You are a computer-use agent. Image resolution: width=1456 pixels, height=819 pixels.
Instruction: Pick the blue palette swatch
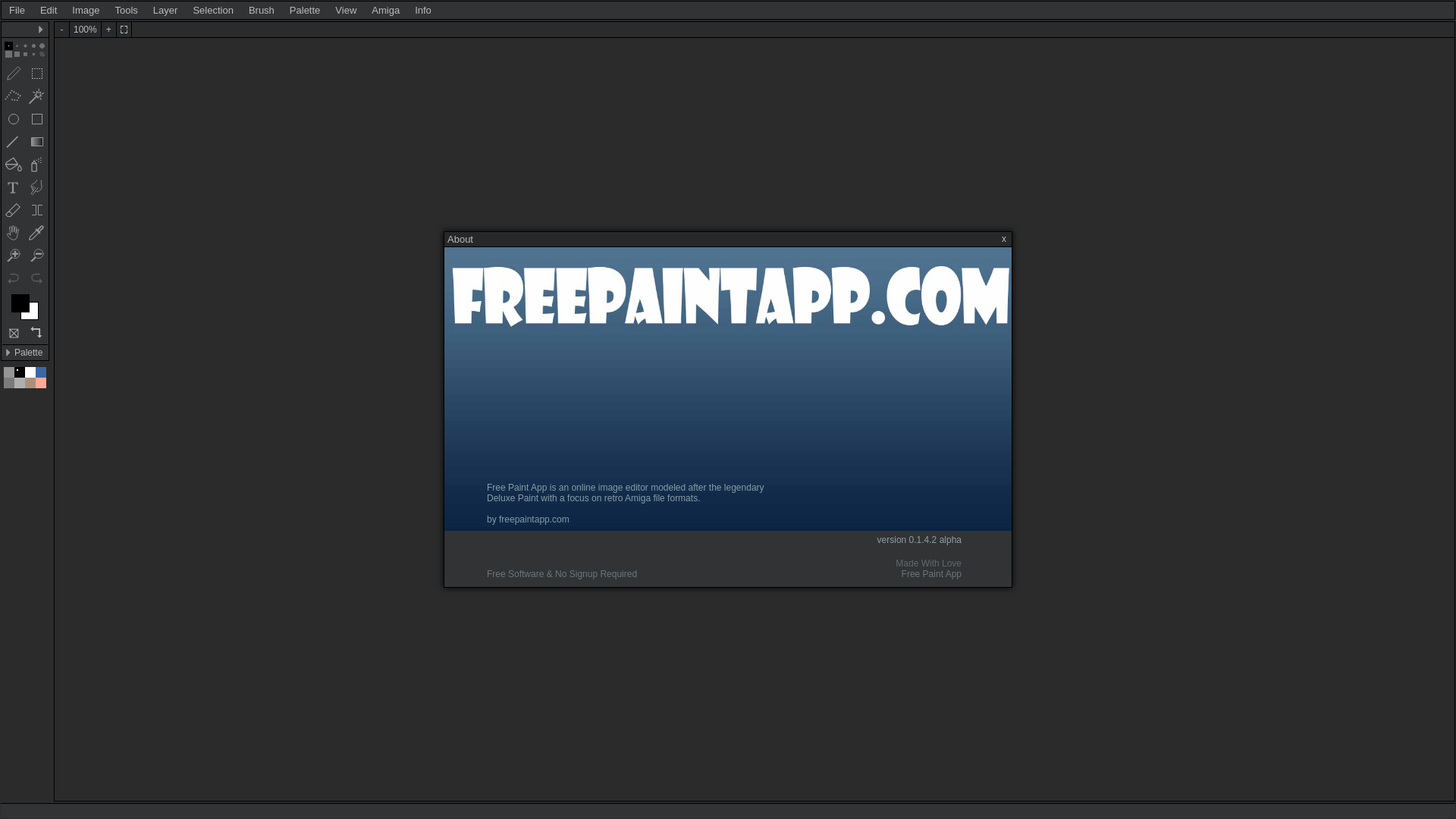(41, 372)
